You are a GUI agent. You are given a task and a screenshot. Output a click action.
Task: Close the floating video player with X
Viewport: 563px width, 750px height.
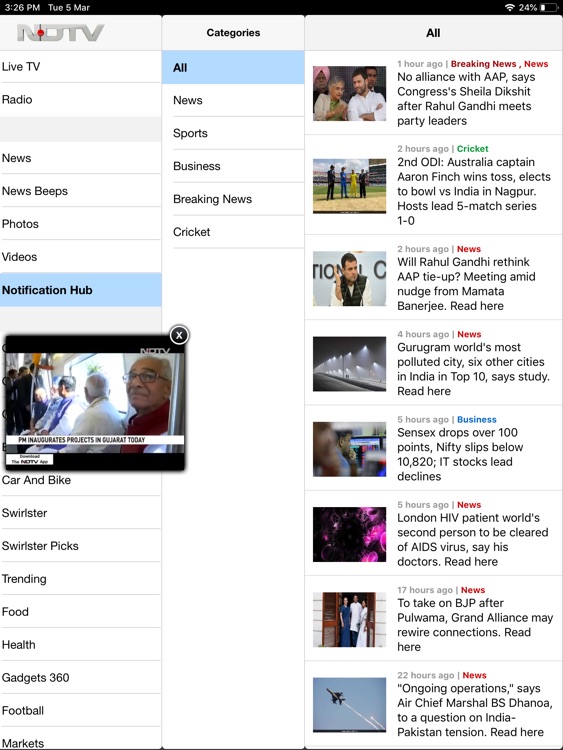pyautogui.click(x=179, y=335)
